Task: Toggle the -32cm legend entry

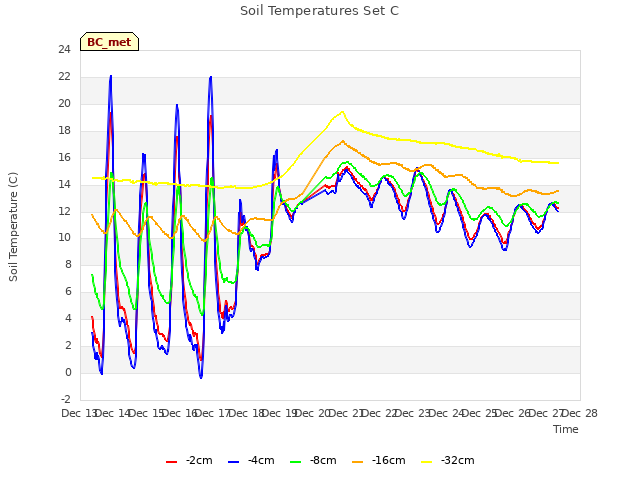Action: click(447, 460)
